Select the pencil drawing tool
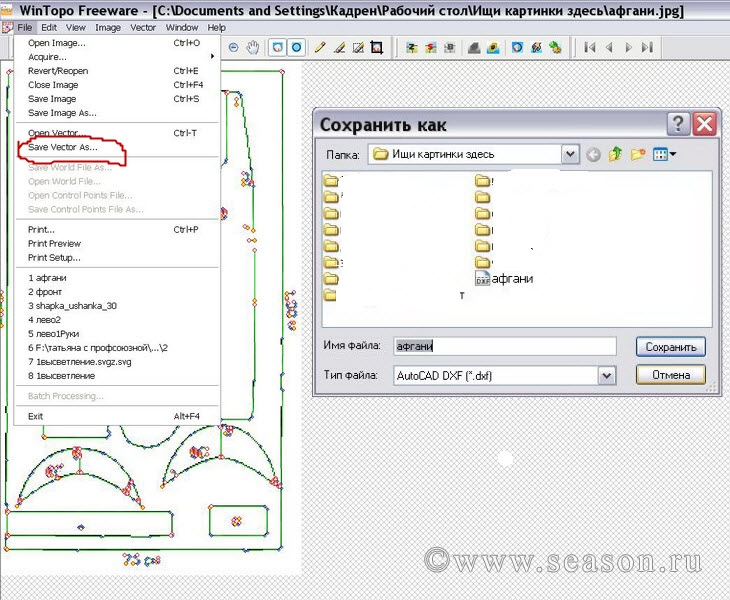Image resolution: width=730 pixels, height=600 pixels. tap(320, 47)
